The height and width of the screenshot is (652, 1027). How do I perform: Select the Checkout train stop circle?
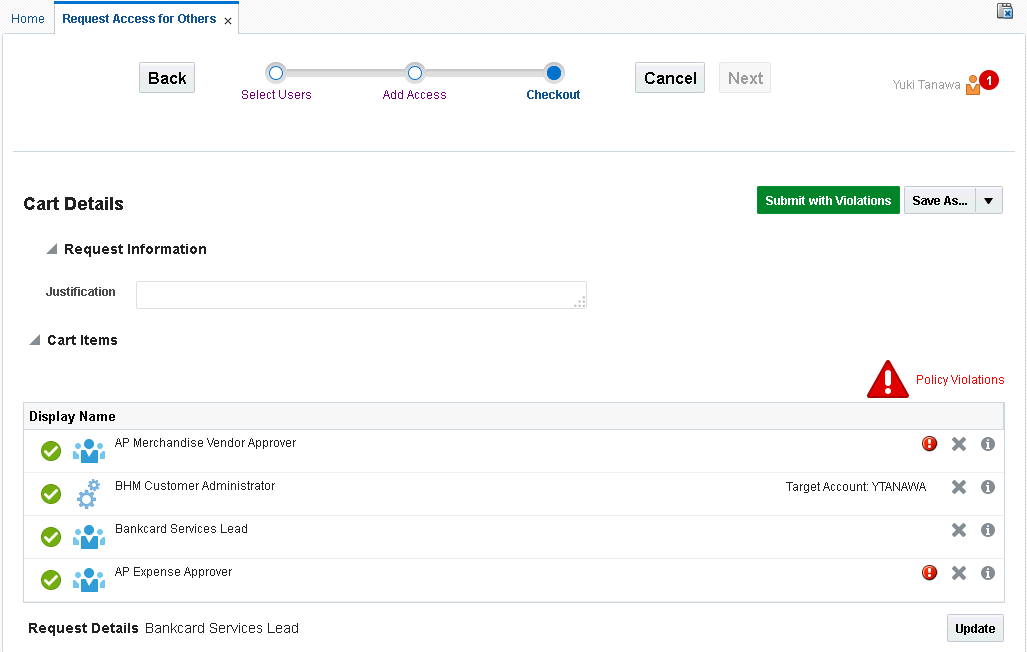553,73
